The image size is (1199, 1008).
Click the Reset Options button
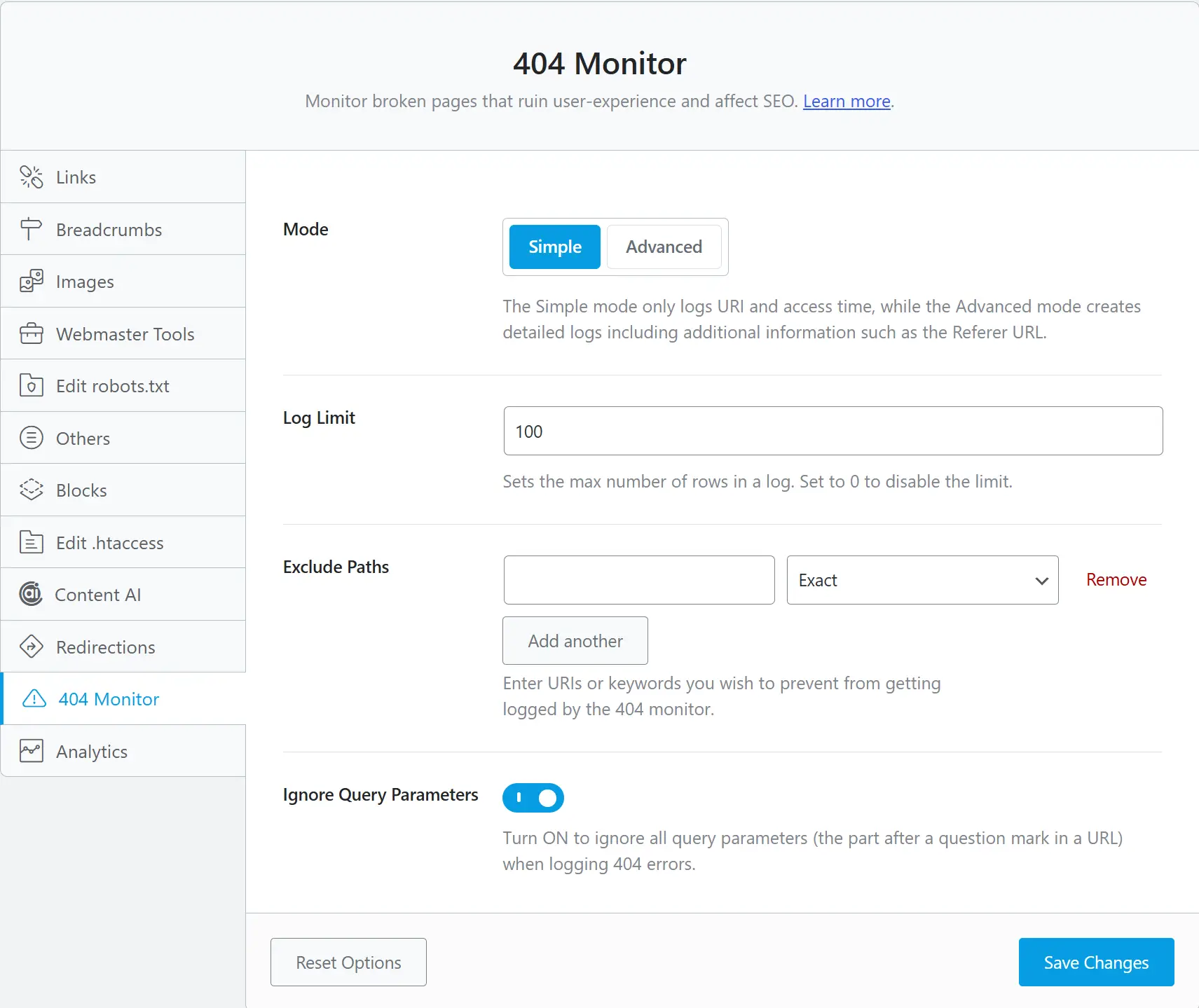pyautogui.click(x=348, y=962)
